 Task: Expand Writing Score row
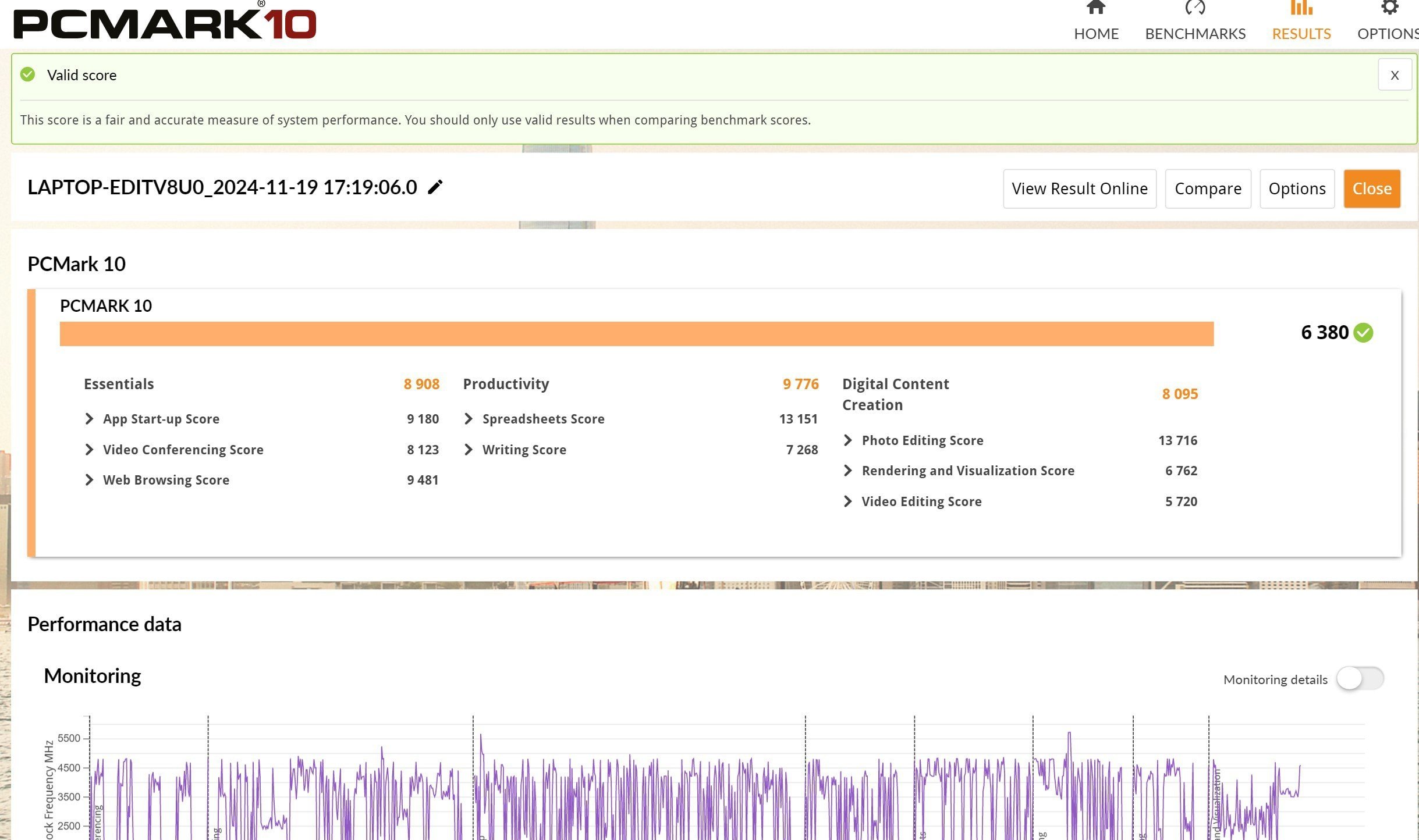(469, 450)
